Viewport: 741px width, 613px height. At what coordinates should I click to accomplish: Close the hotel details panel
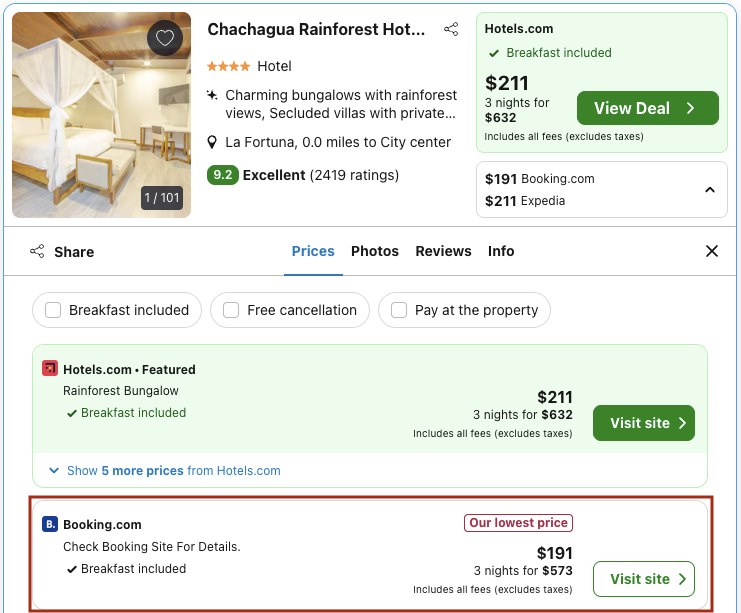pyautogui.click(x=712, y=251)
